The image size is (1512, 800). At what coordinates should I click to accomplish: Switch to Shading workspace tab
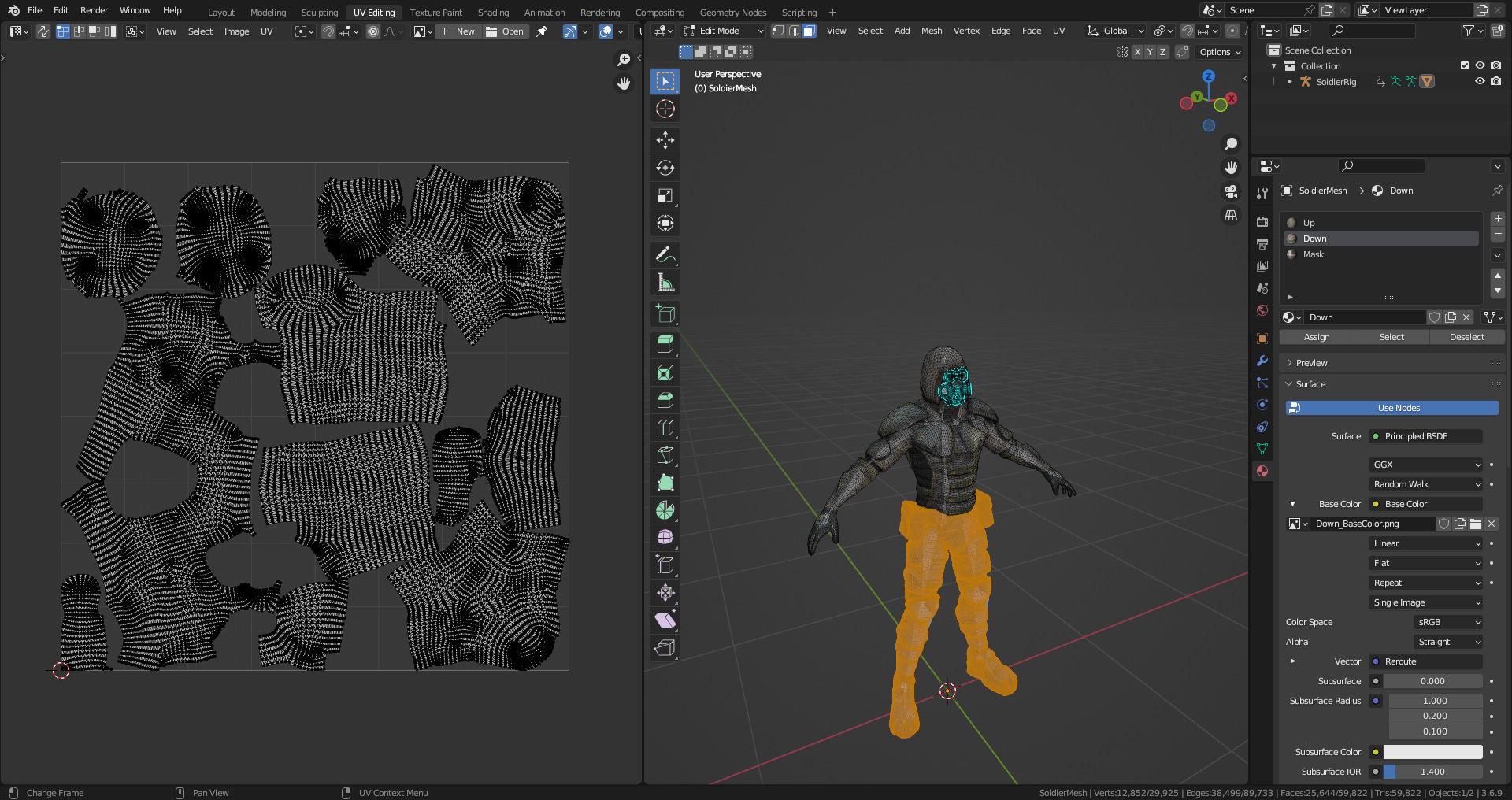point(493,12)
